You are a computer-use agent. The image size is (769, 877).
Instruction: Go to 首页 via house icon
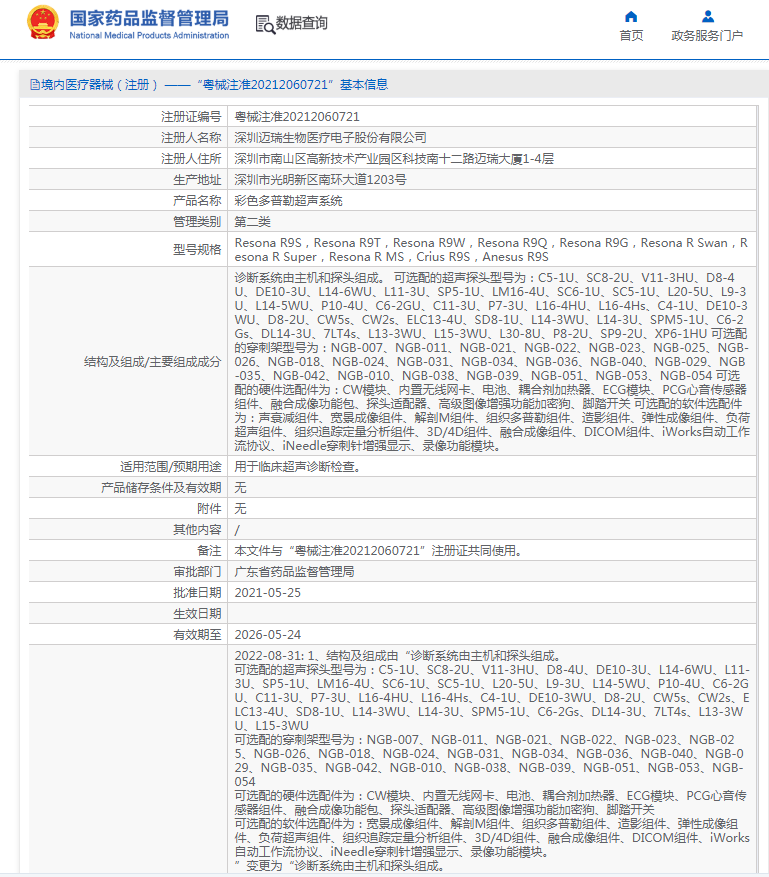(631, 16)
